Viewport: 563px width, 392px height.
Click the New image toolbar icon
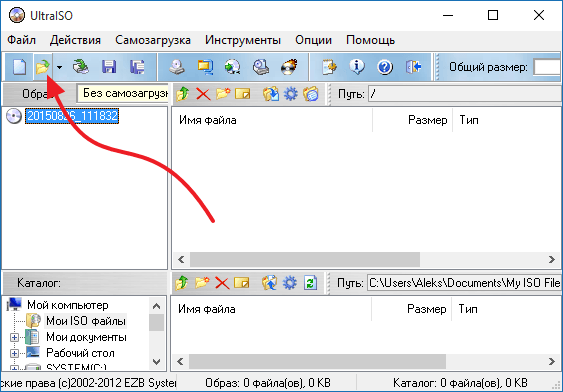[19, 67]
